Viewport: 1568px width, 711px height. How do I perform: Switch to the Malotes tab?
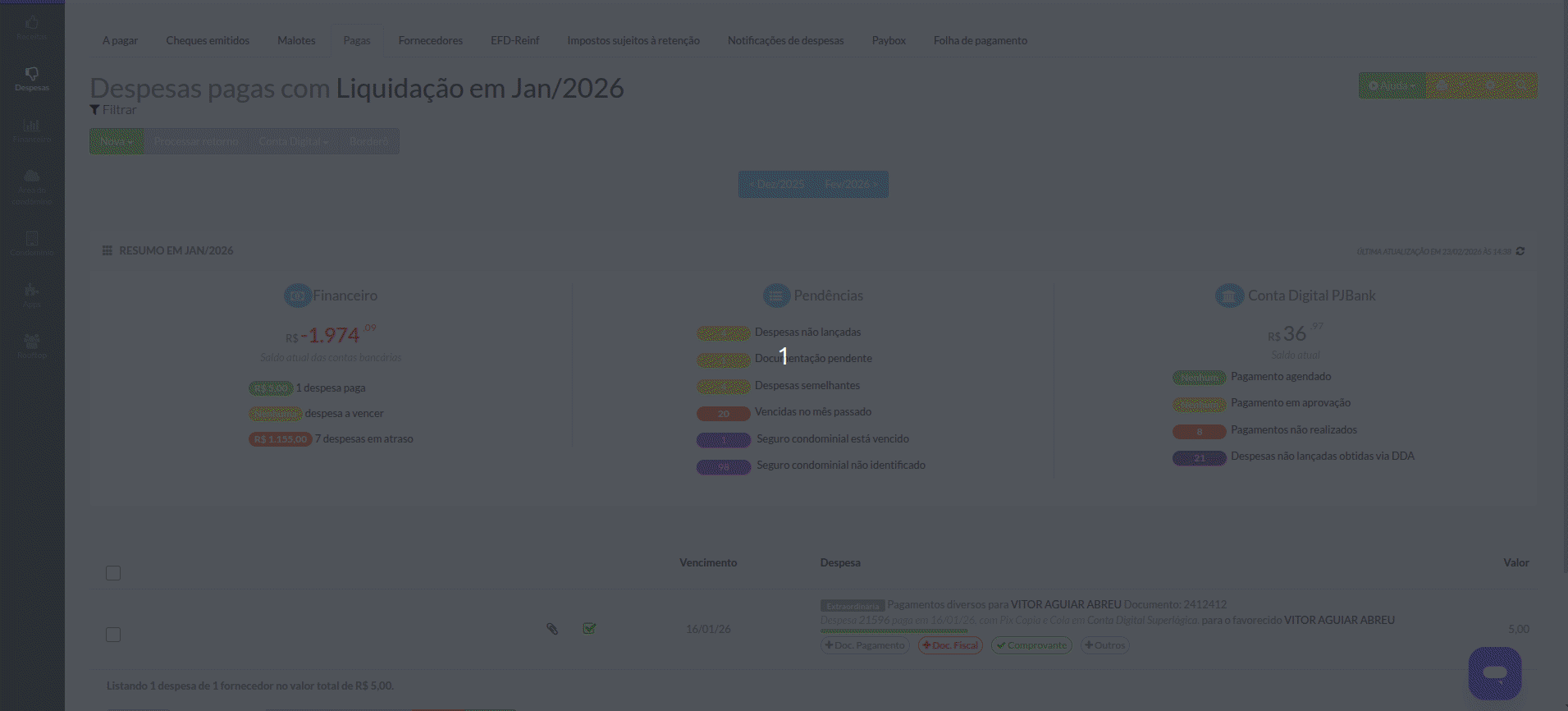point(296,40)
